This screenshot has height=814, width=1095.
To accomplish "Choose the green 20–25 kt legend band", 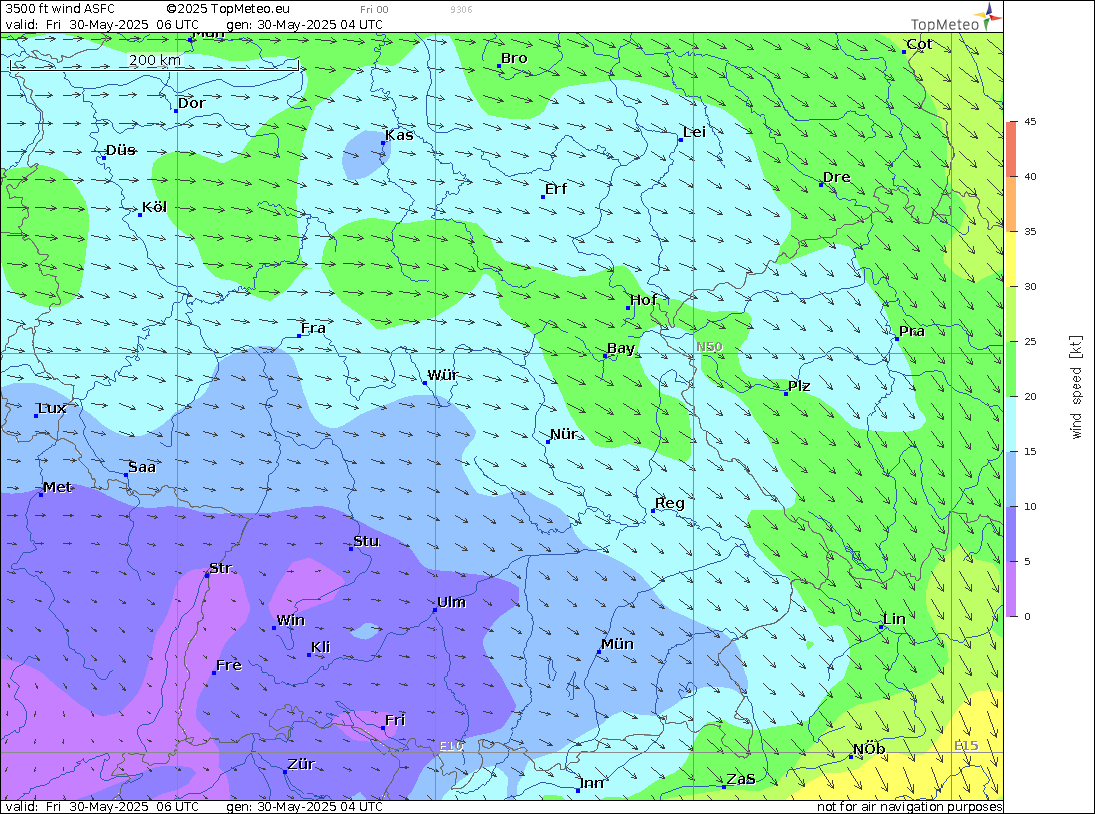I will click(1012, 369).
